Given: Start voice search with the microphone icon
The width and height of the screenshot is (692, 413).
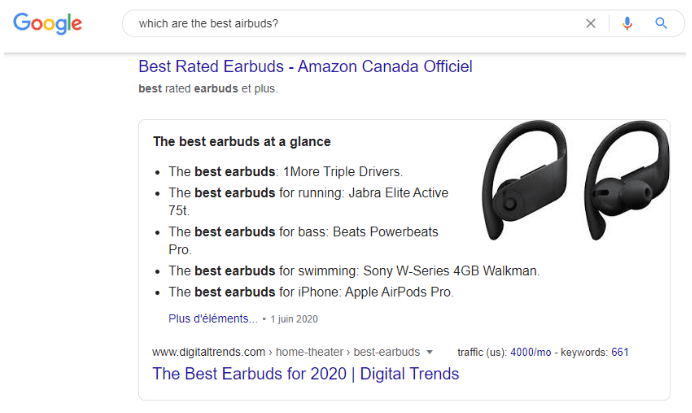Looking at the screenshot, I should coord(627,24).
